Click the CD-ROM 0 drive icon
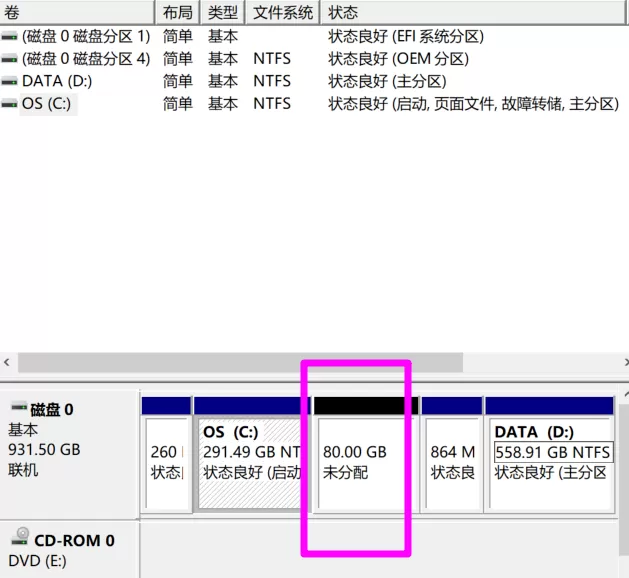Image resolution: width=629 pixels, height=578 pixels. pos(20,537)
